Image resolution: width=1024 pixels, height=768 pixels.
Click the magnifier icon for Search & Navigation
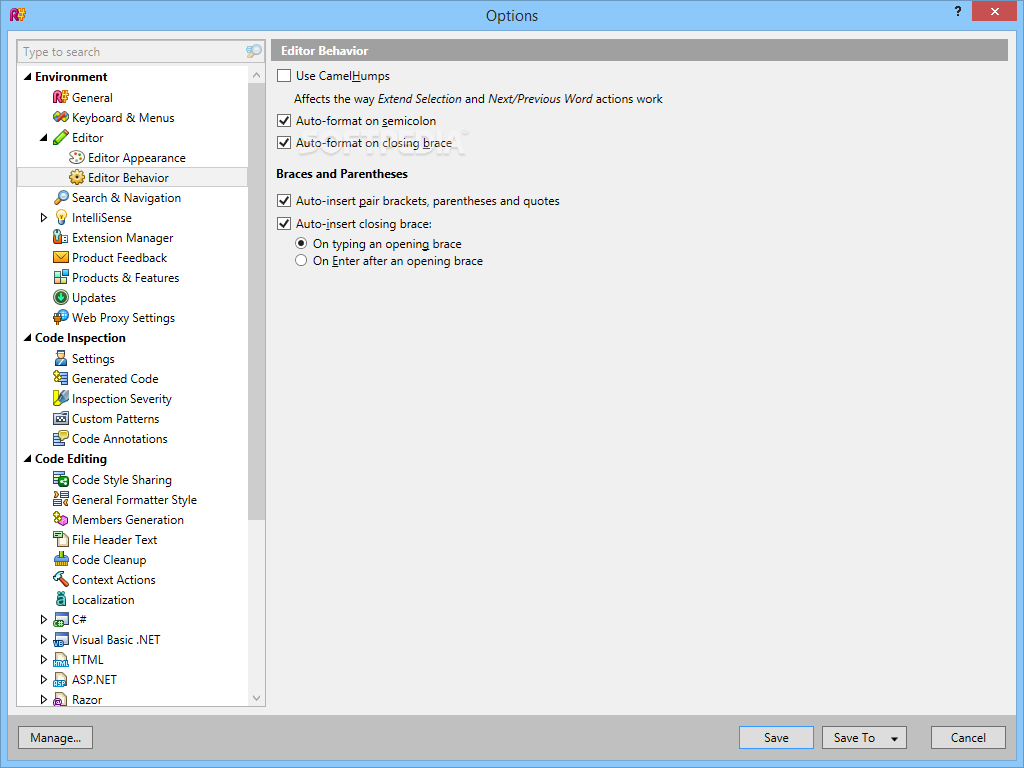61,197
